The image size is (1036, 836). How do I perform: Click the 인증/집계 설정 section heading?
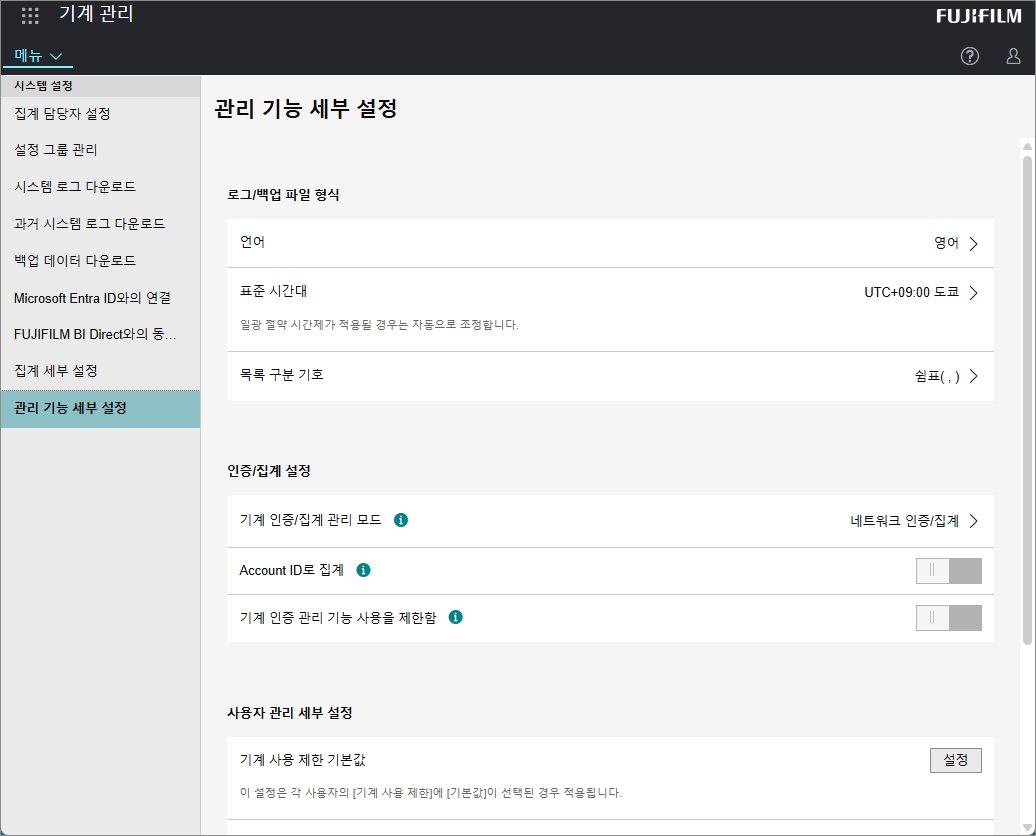269,471
